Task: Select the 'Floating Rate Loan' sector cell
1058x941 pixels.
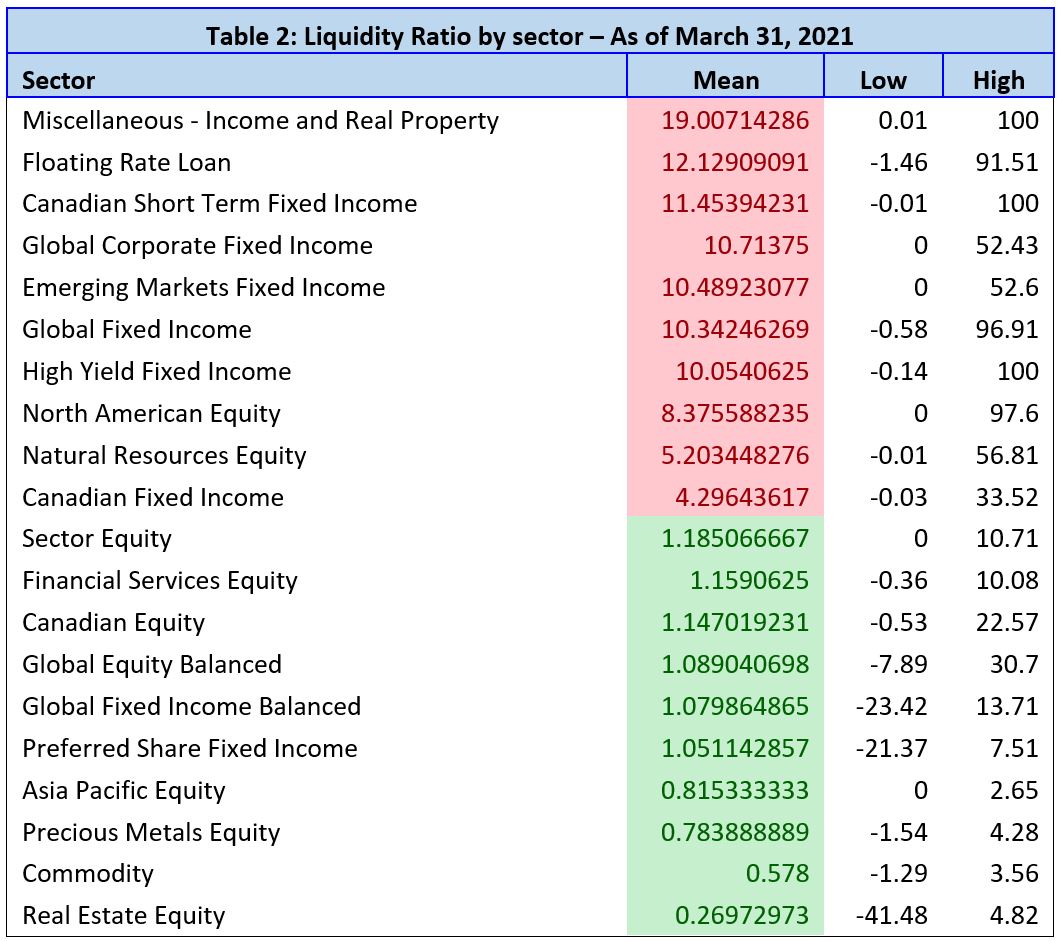Action: pos(126,162)
